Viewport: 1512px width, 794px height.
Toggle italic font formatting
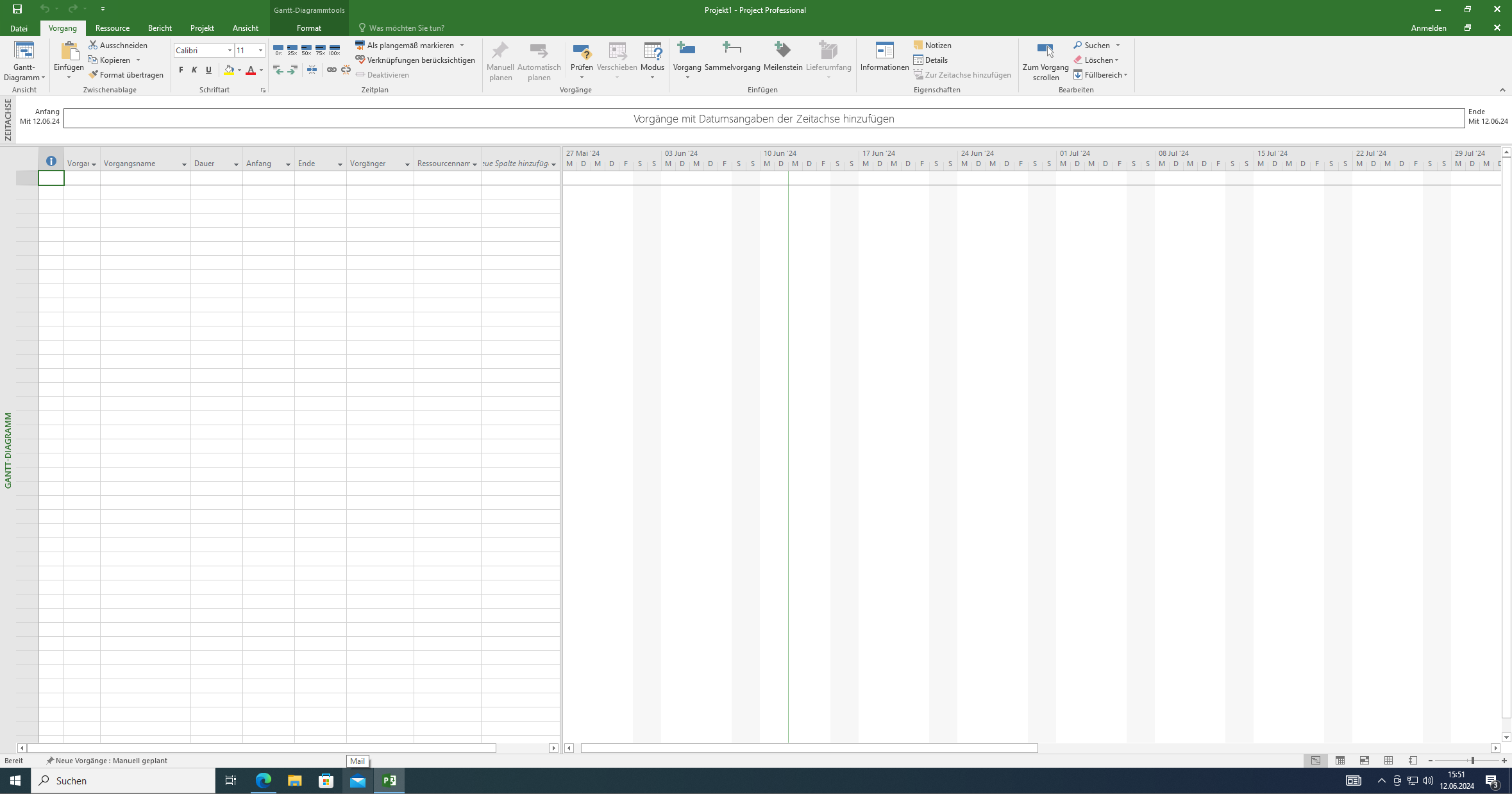click(x=194, y=70)
